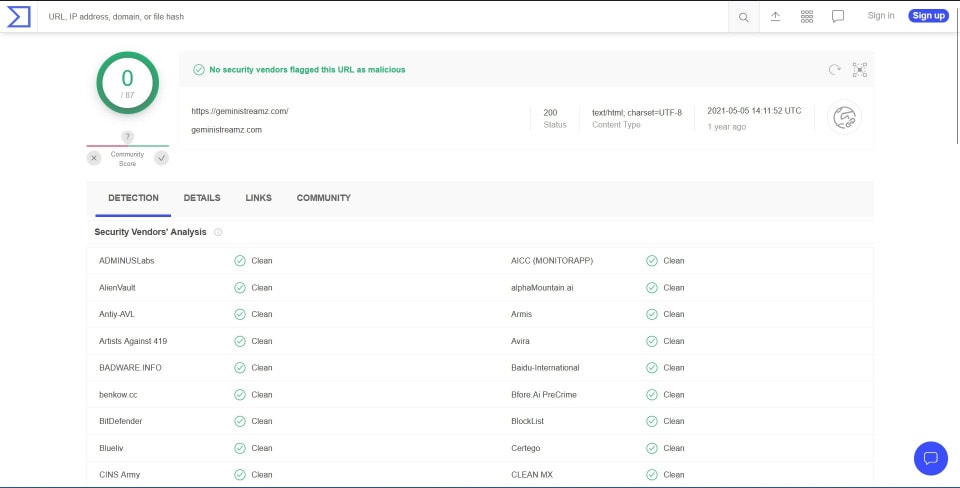Click the Security Vendors' Analysis heading
Image resolution: width=960 pixels, height=488 pixels.
click(x=151, y=232)
